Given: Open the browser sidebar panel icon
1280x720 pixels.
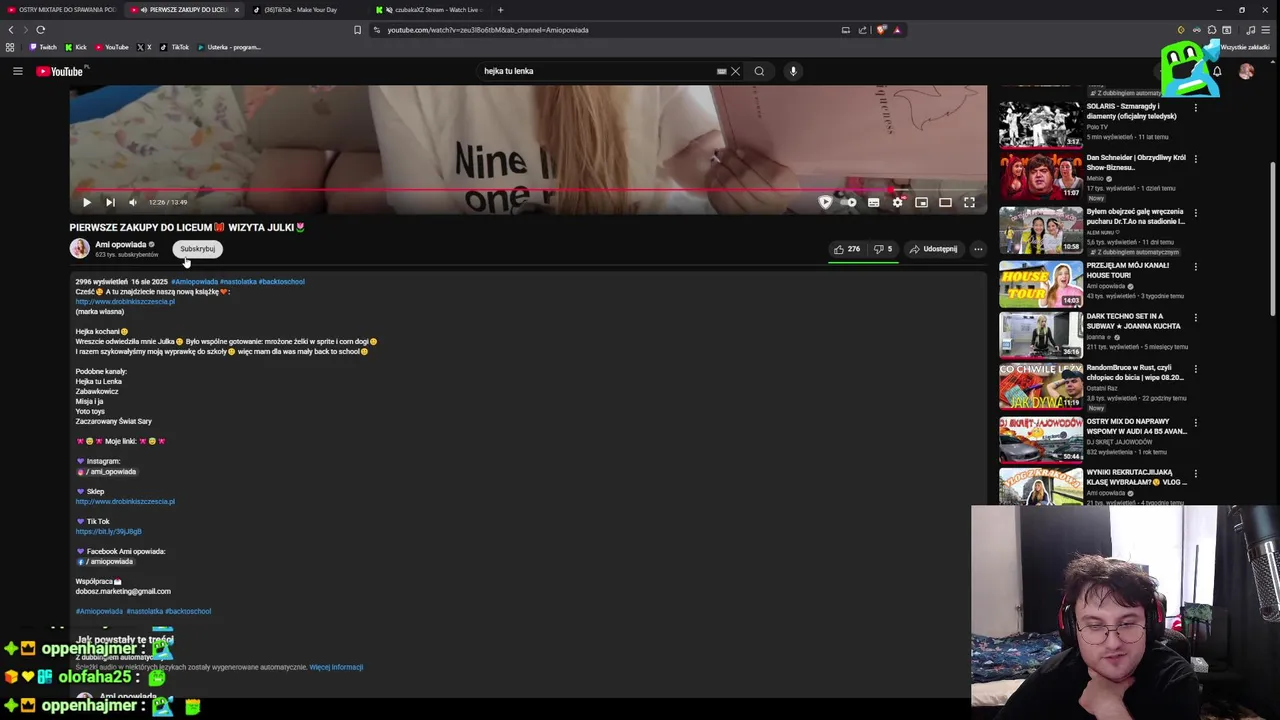Looking at the screenshot, I should click(1227, 30).
